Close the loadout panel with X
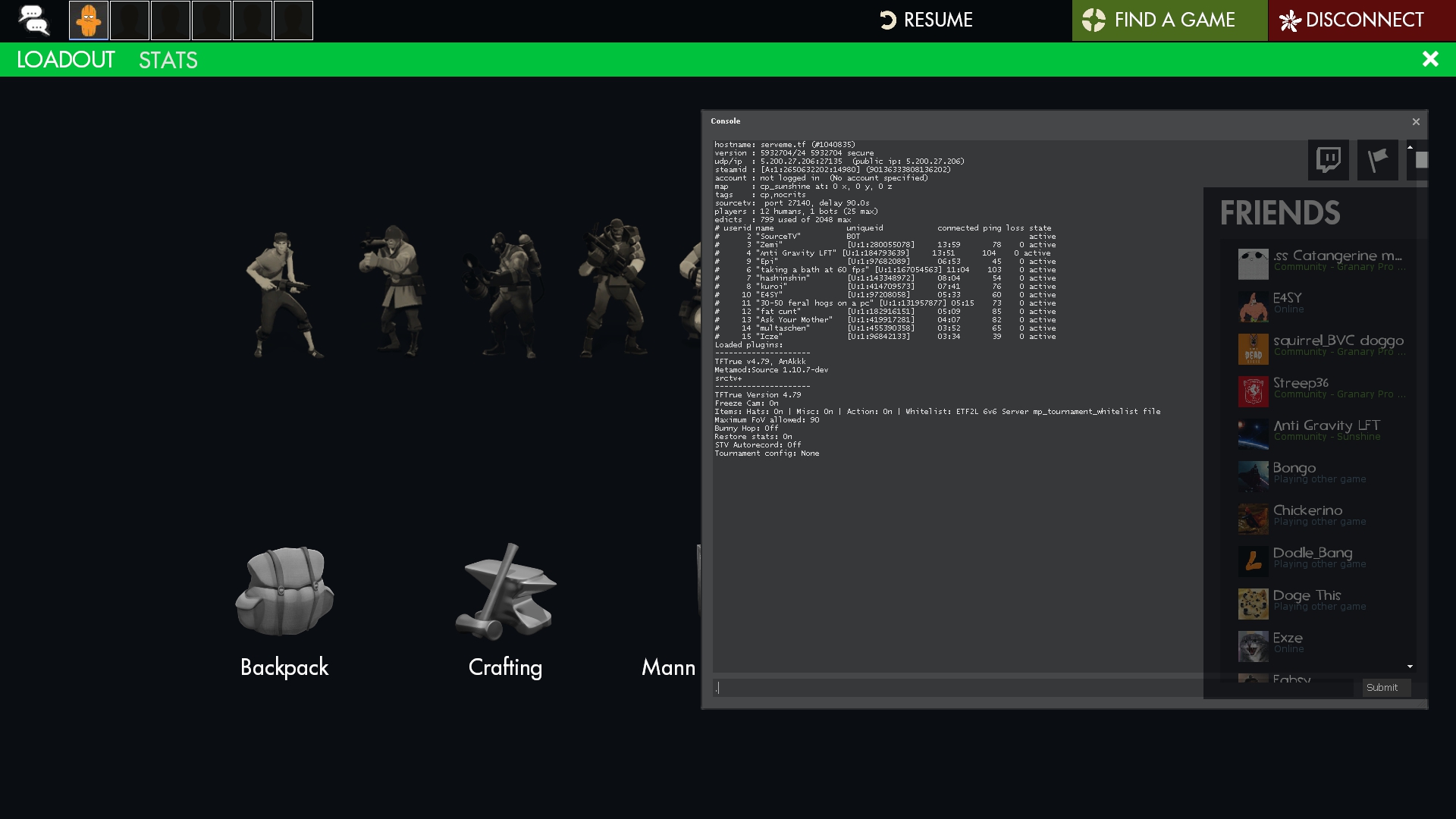 tap(1430, 59)
